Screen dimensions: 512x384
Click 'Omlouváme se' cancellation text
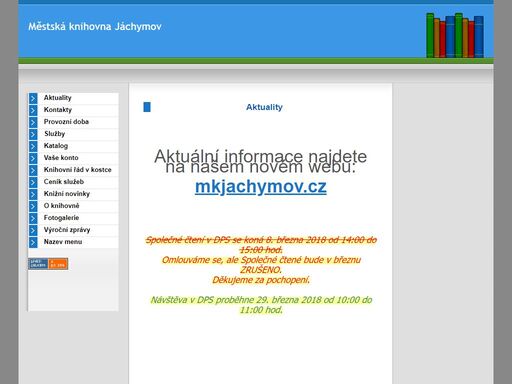[261, 265]
